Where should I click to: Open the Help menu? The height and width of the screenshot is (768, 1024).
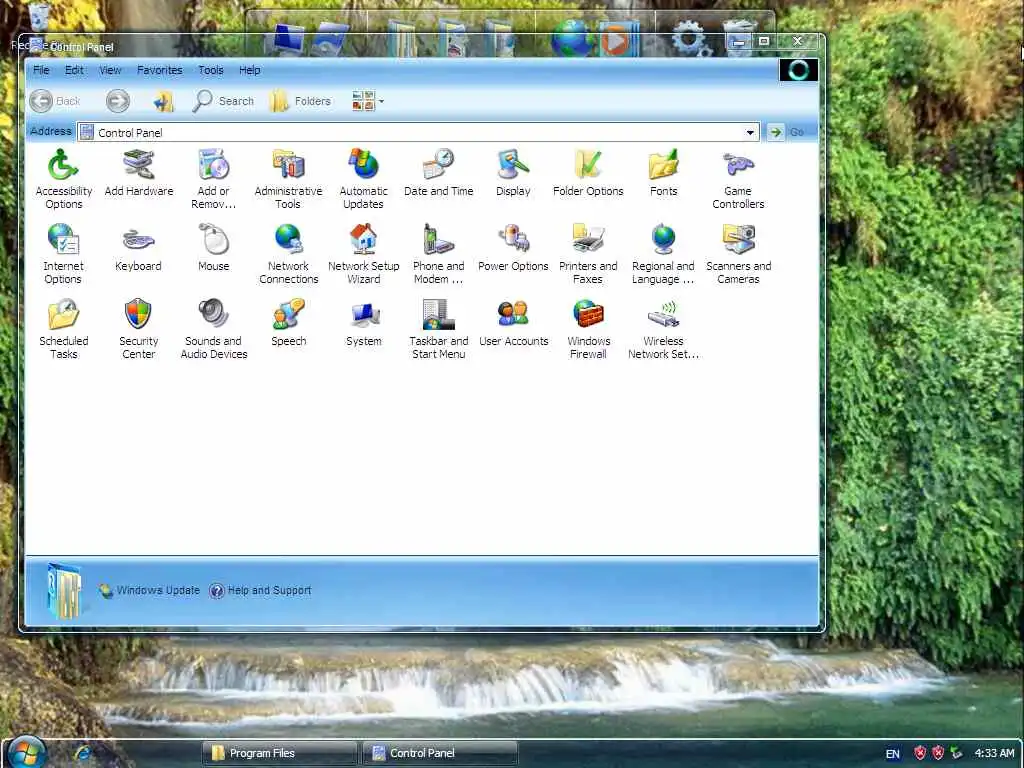point(249,70)
